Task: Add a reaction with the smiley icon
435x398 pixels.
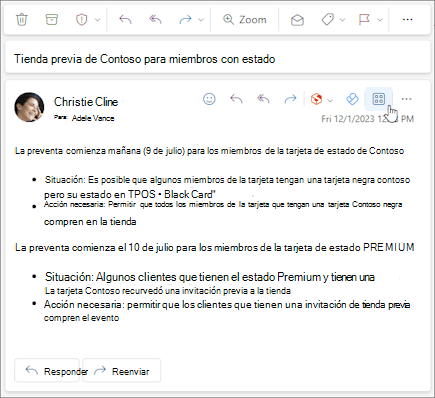Action: (209, 99)
